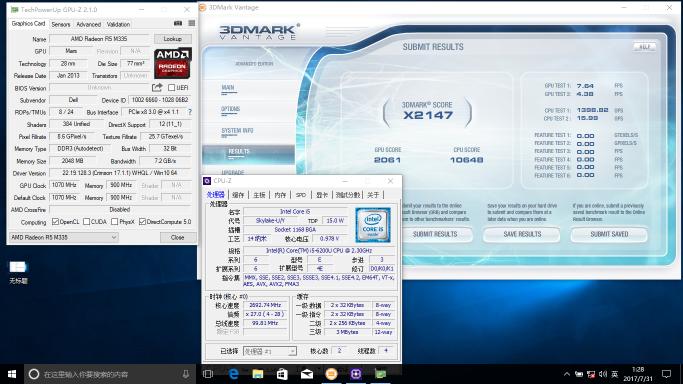This screenshot has height=384, width=683.
Task: Click the IME language indicator 英
Action: pos(615,374)
